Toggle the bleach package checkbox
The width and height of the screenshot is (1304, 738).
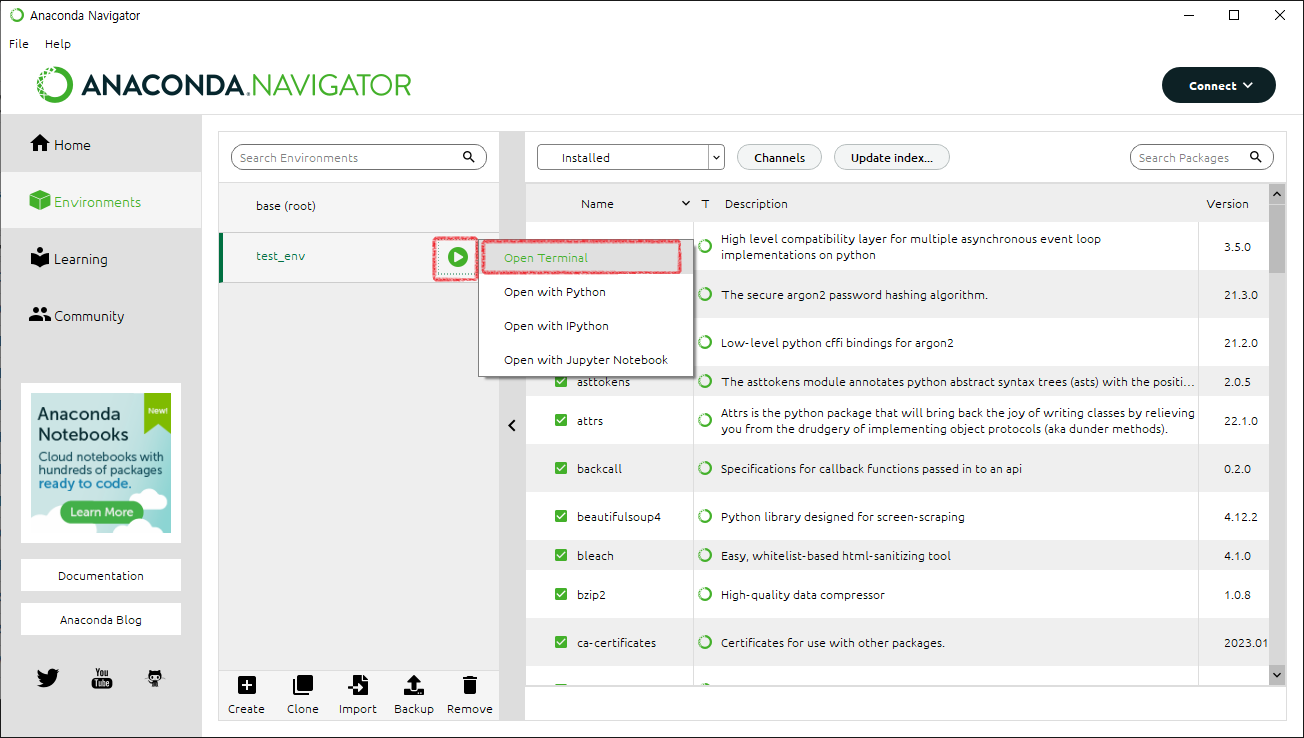[x=561, y=555]
